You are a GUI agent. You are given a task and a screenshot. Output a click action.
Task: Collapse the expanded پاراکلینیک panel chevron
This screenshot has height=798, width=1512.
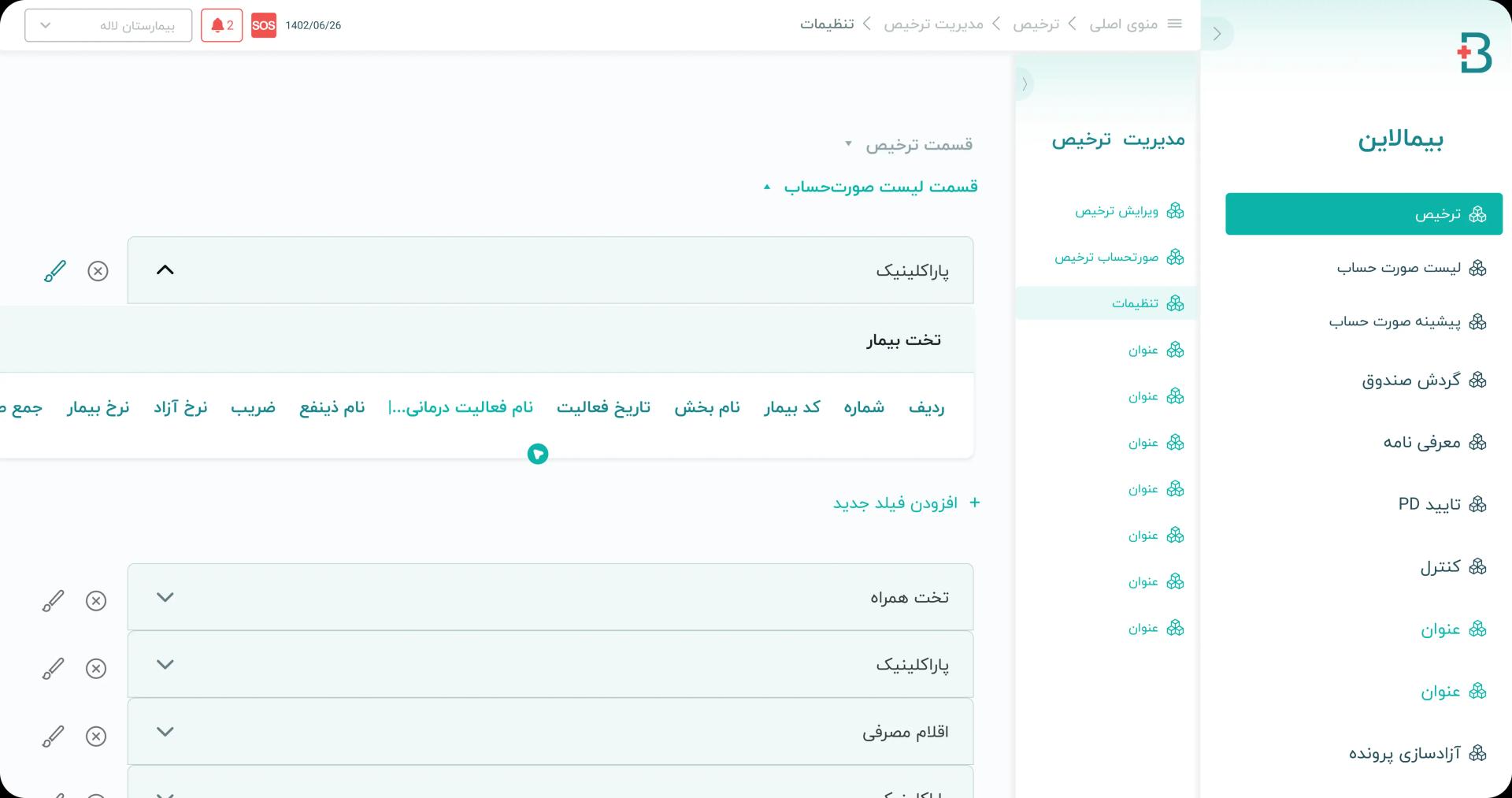point(165,270)
